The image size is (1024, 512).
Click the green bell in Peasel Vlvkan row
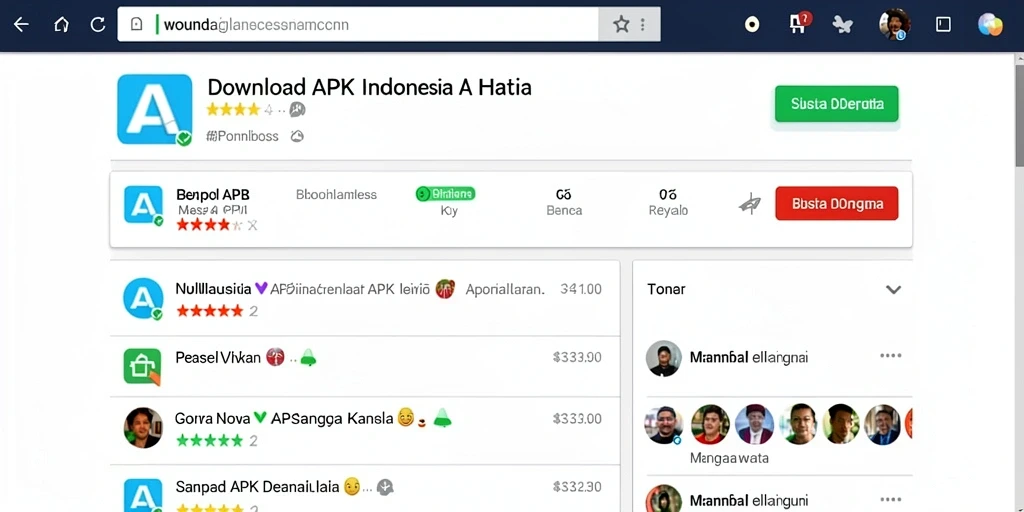308,357
